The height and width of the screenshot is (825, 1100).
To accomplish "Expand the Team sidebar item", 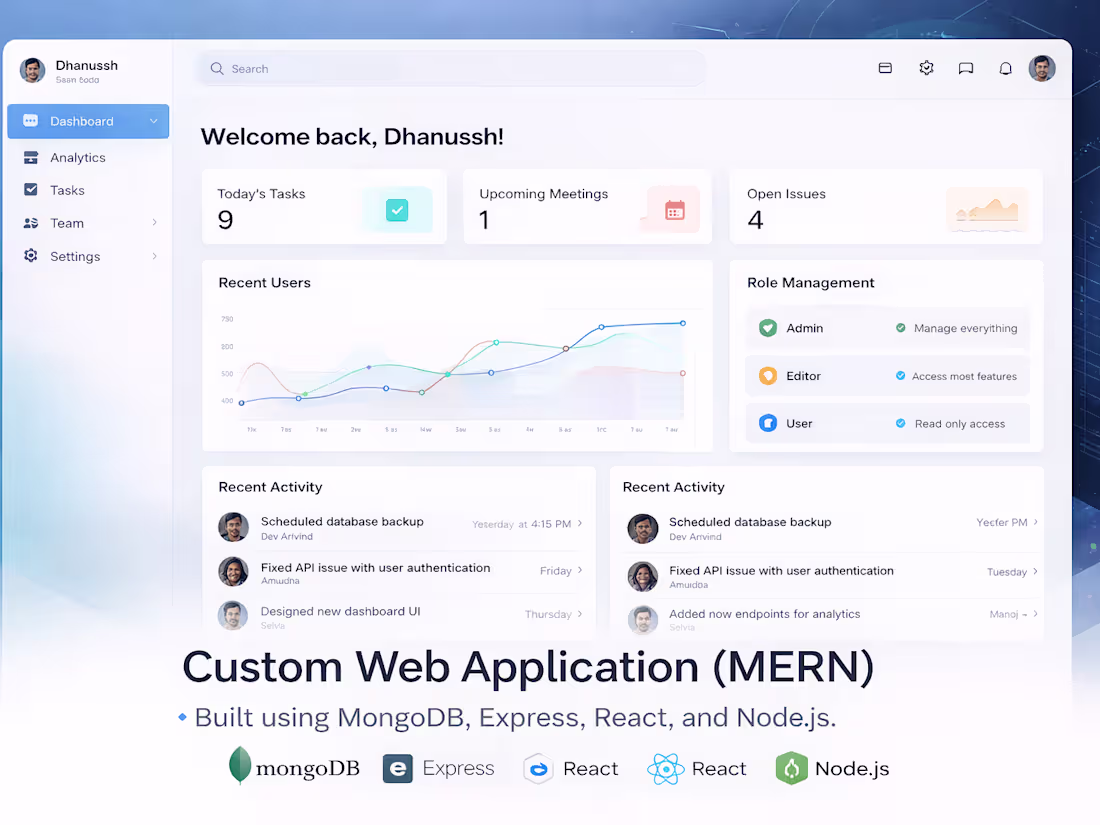I will click(x=155, y=223).
